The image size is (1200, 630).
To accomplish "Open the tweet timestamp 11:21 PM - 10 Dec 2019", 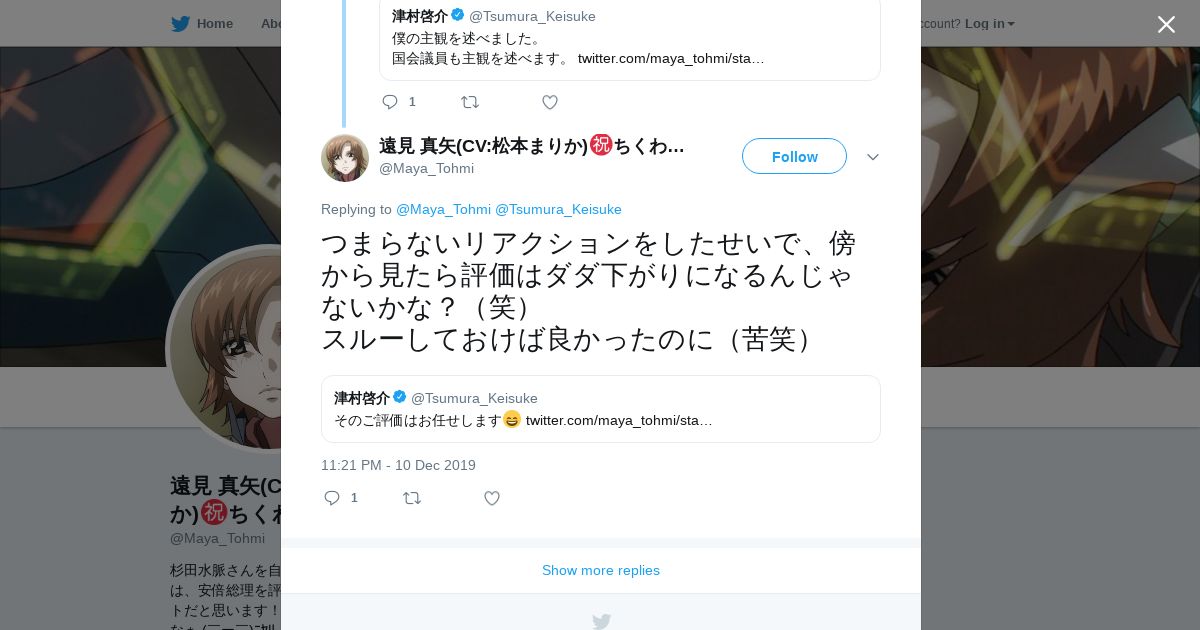I will [398, 465].
